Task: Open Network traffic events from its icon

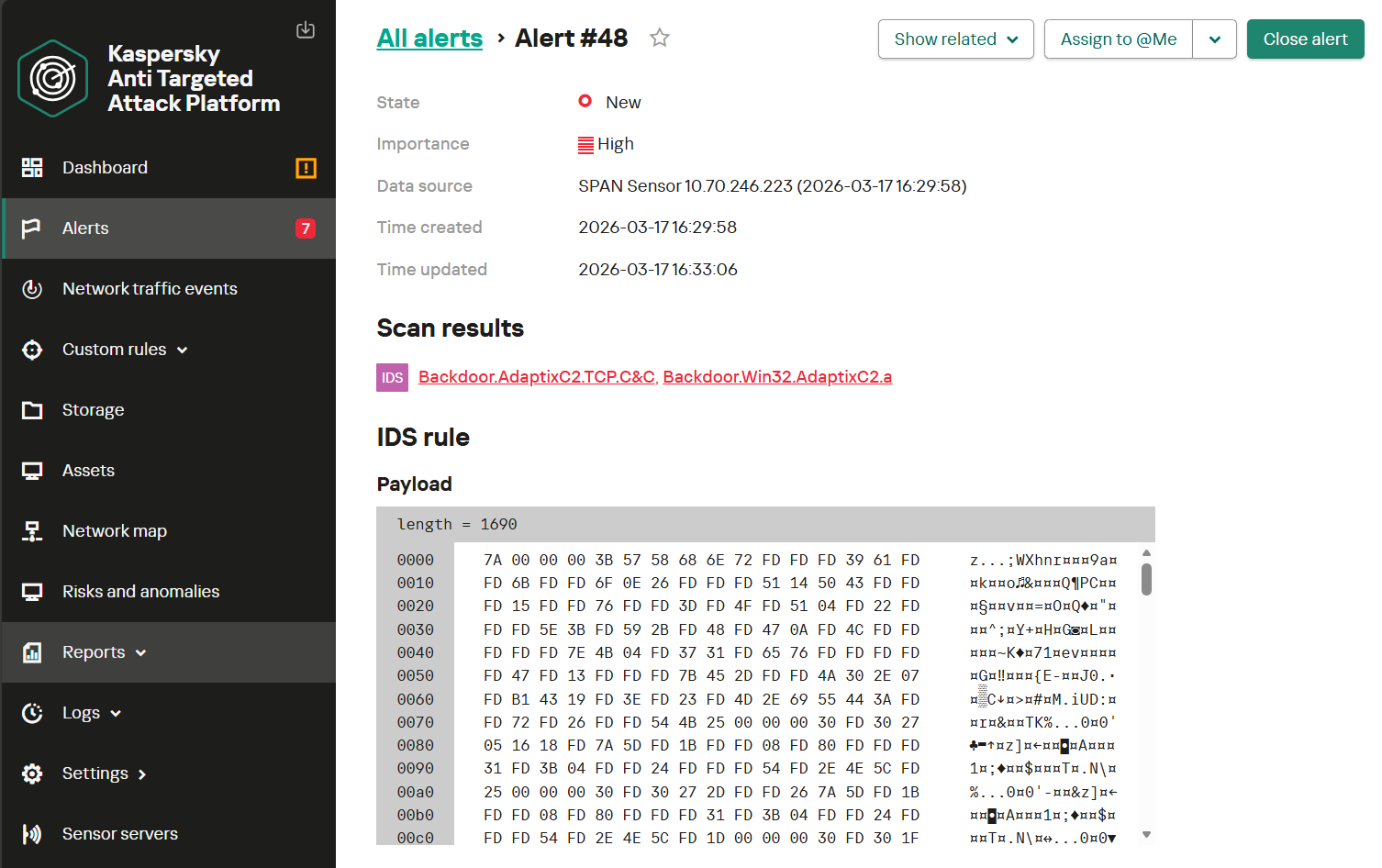Action: point(32,289)
